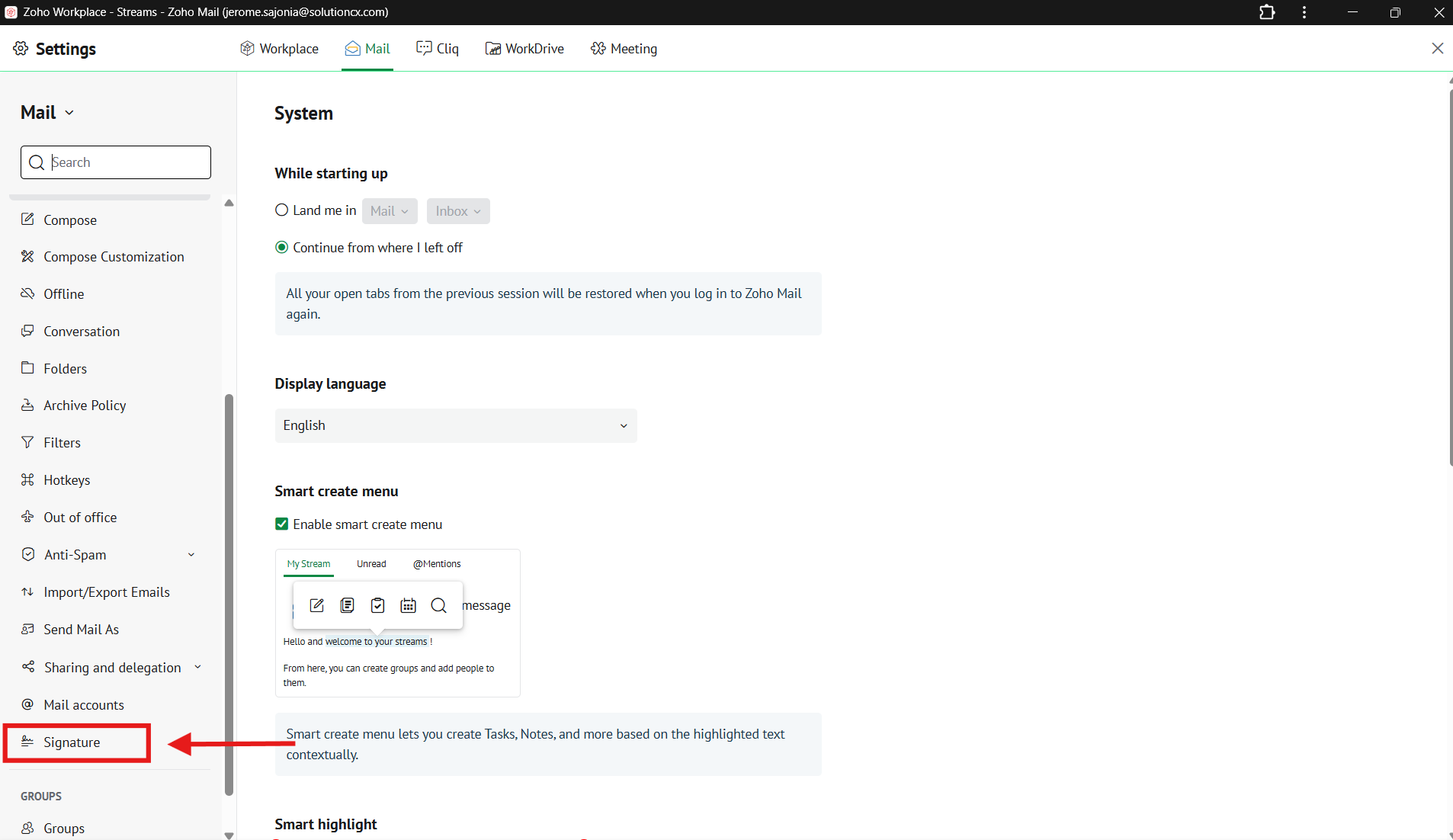Click the notes icon in smart create preview
Image resolution: width=1453 pixels, height=840 pixels.
(348, 605)
